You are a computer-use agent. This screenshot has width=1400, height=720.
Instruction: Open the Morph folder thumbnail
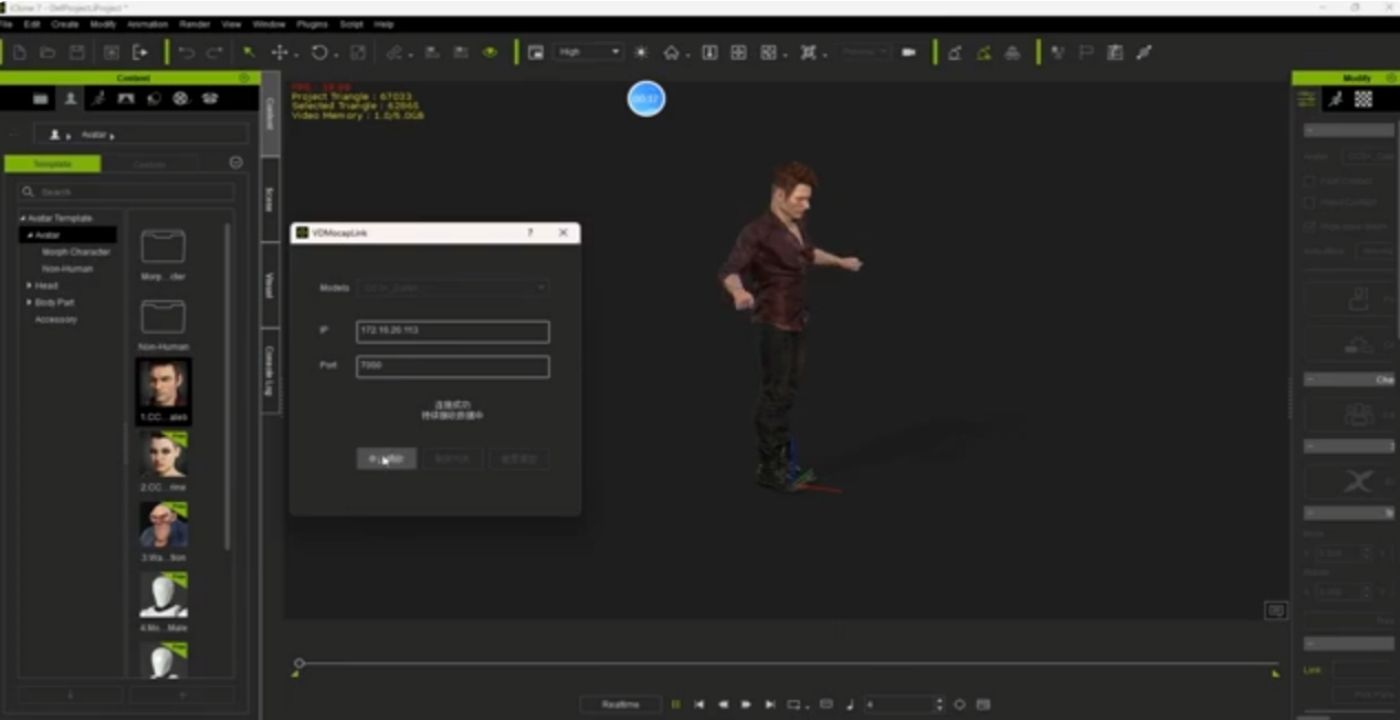163,246
